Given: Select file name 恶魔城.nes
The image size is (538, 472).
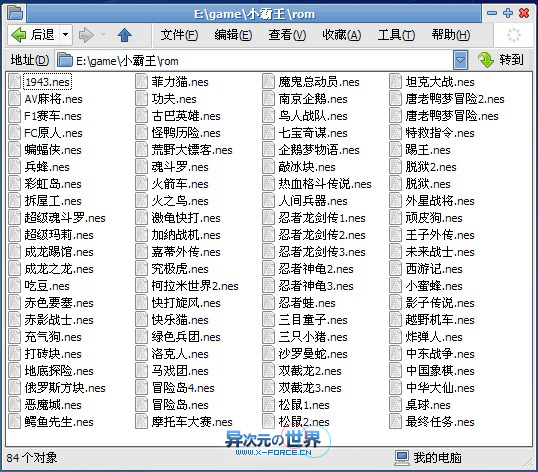Looking at the screenshot, I should point(53,405).
